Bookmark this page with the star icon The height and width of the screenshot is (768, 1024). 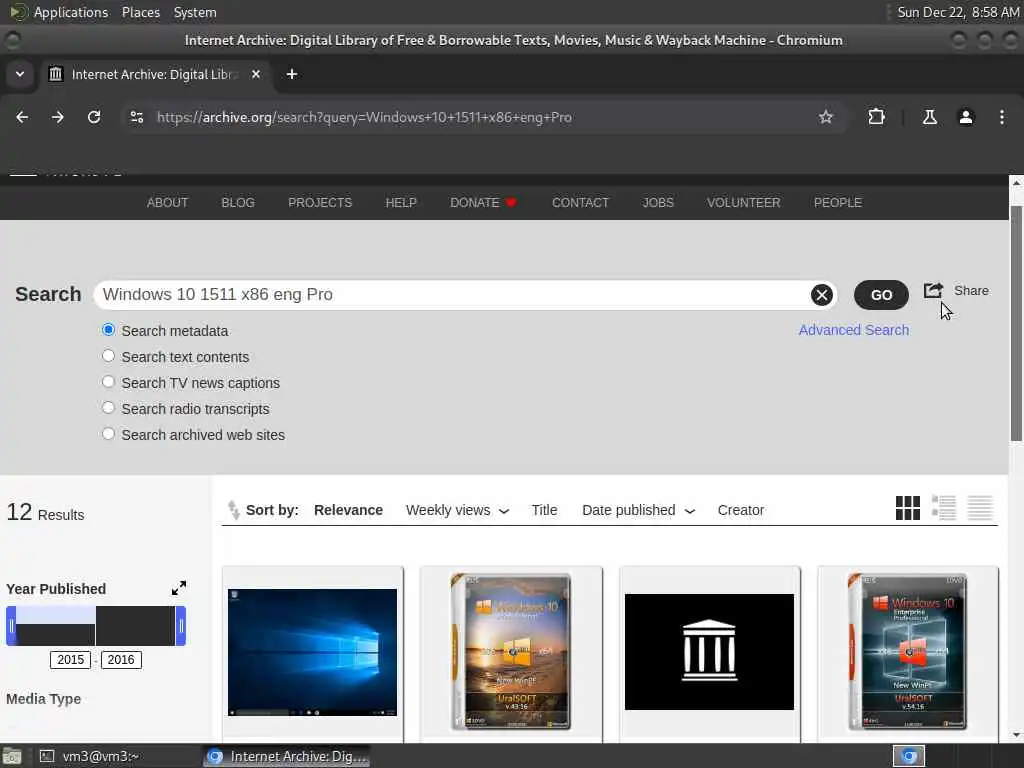pyautogui.click(x=825, y=117)
